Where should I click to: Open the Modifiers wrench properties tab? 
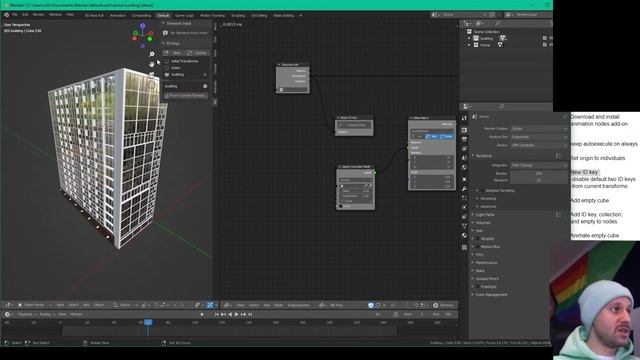[464, 189]
